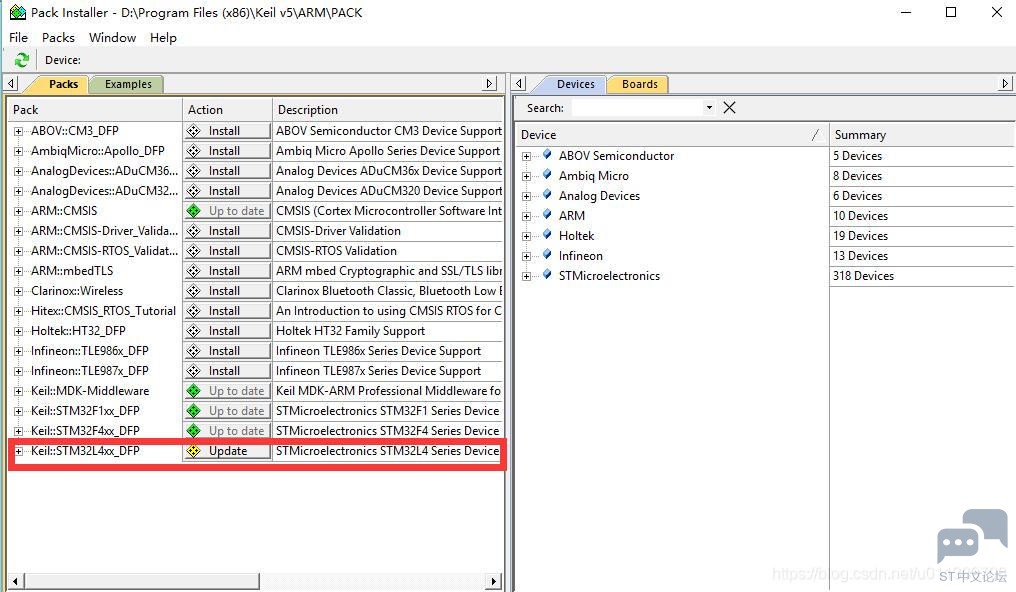This screenshot has width=1016, height=592.
Task: Sort by the Device column header
Action: click(x=672, y=134)
